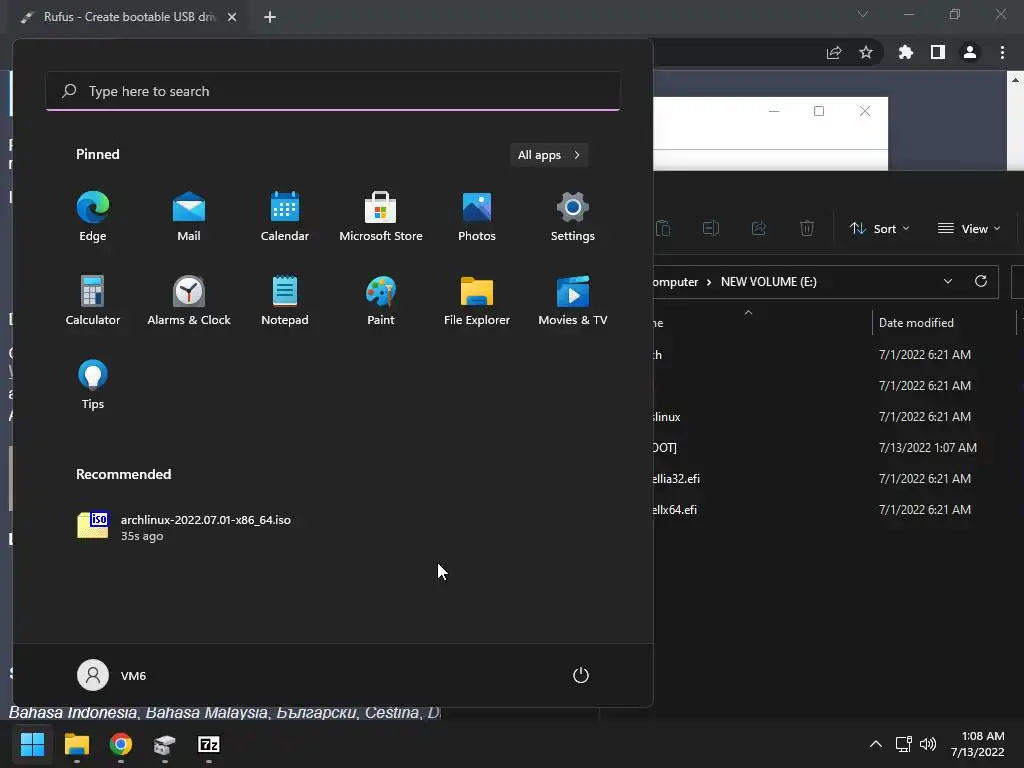Launch the Photos app

[477, 216]
